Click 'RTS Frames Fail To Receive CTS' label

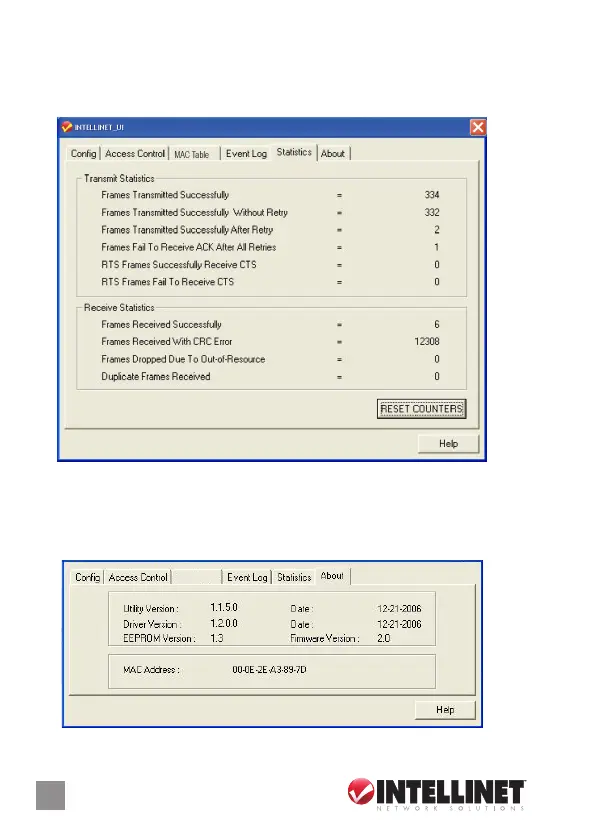[167, 282]
